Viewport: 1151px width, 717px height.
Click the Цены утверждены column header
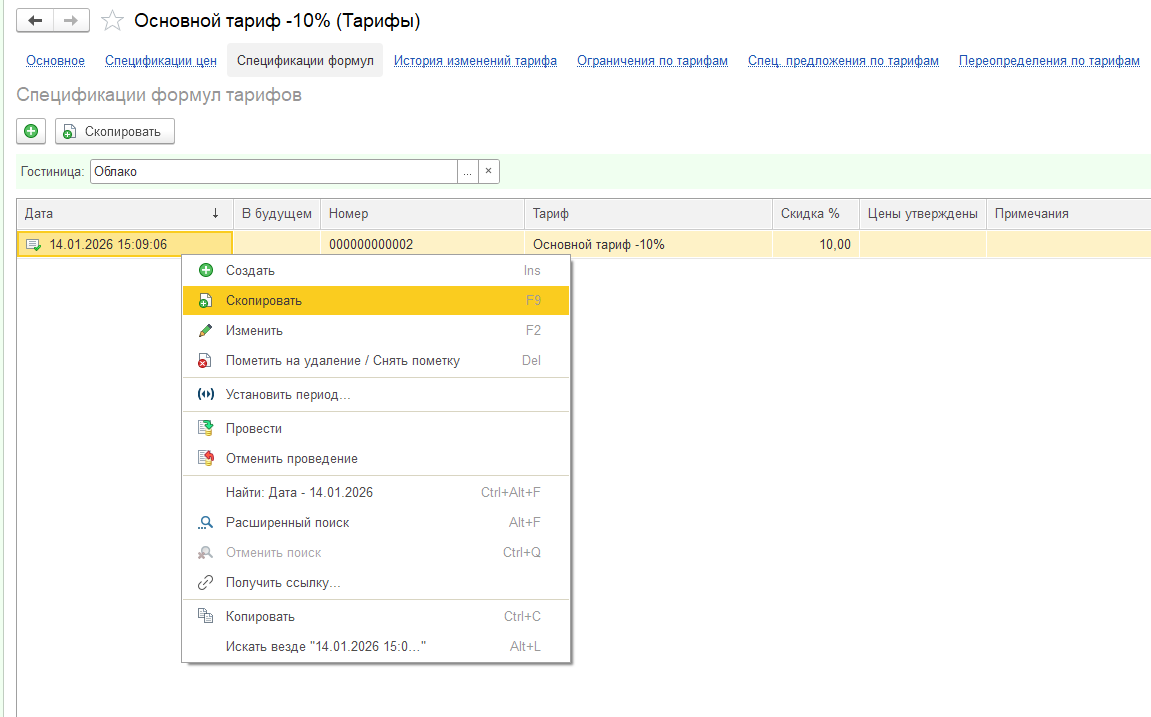(923, 214)
